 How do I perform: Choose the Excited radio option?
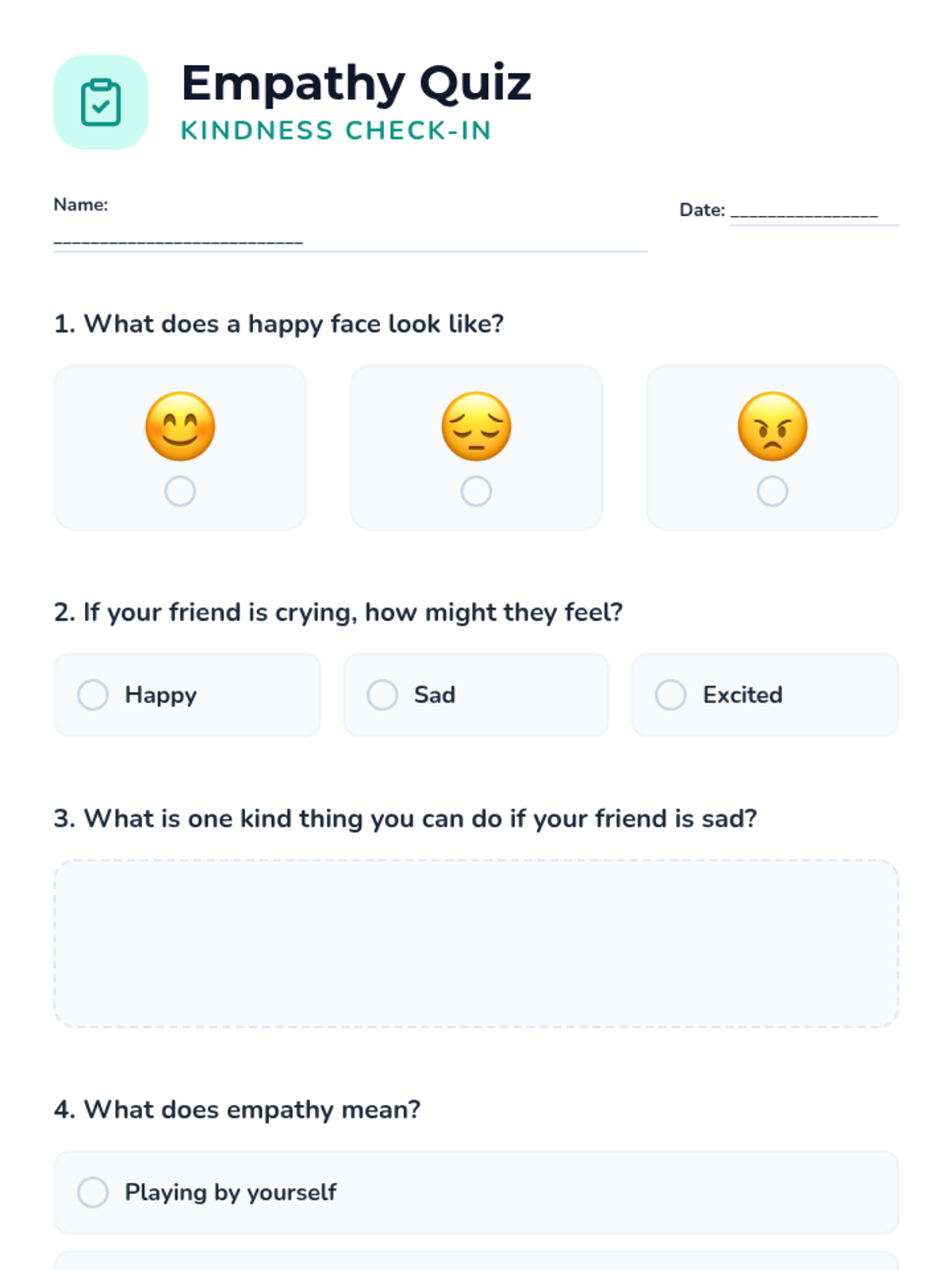[670, 695]
